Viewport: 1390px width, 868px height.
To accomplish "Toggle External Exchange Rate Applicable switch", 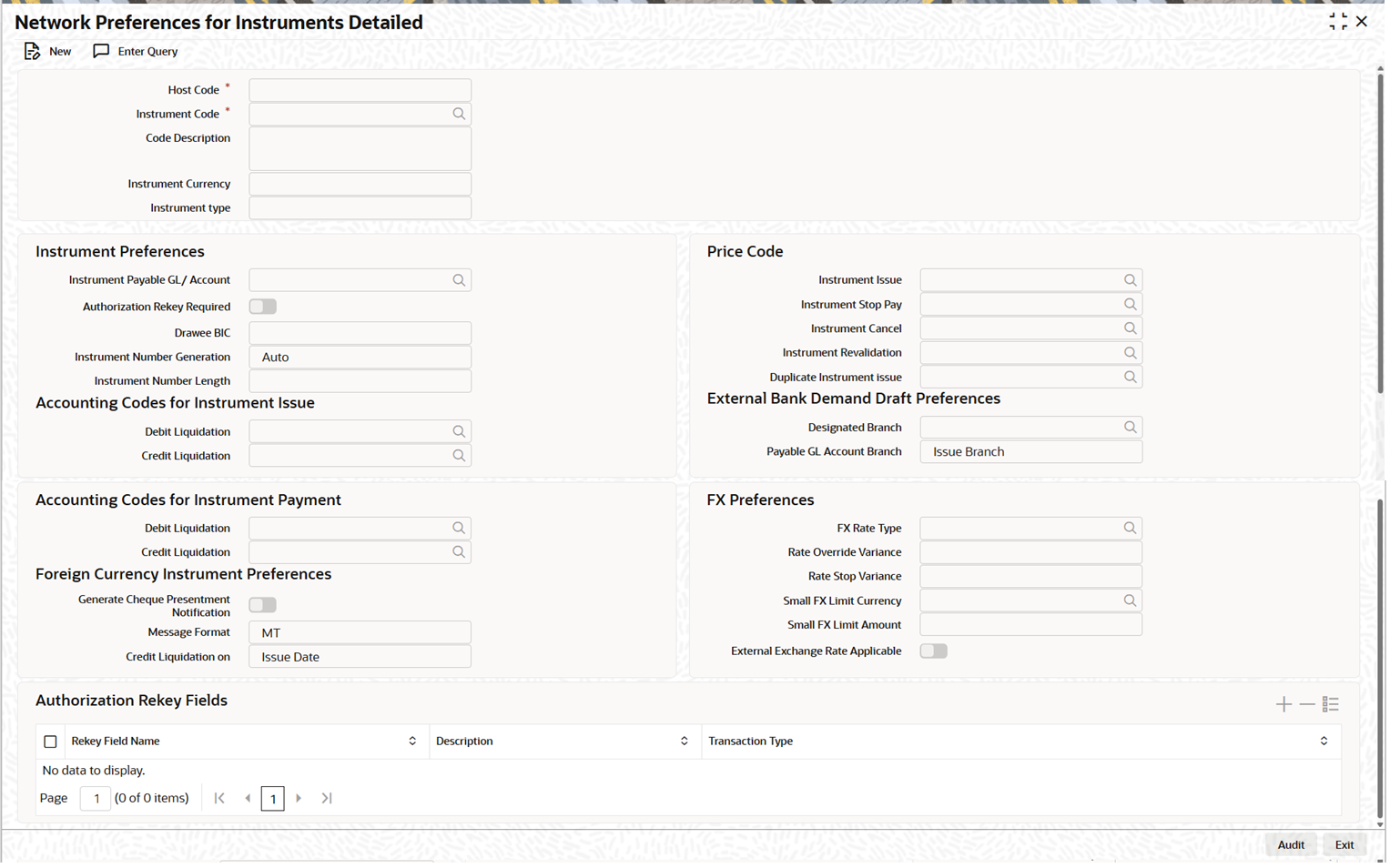I will pos(934,651).
